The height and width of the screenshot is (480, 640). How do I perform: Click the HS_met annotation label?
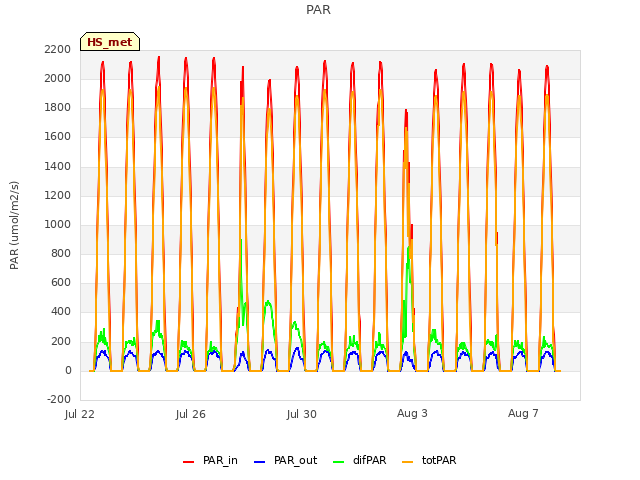click(x=110, y=42)
